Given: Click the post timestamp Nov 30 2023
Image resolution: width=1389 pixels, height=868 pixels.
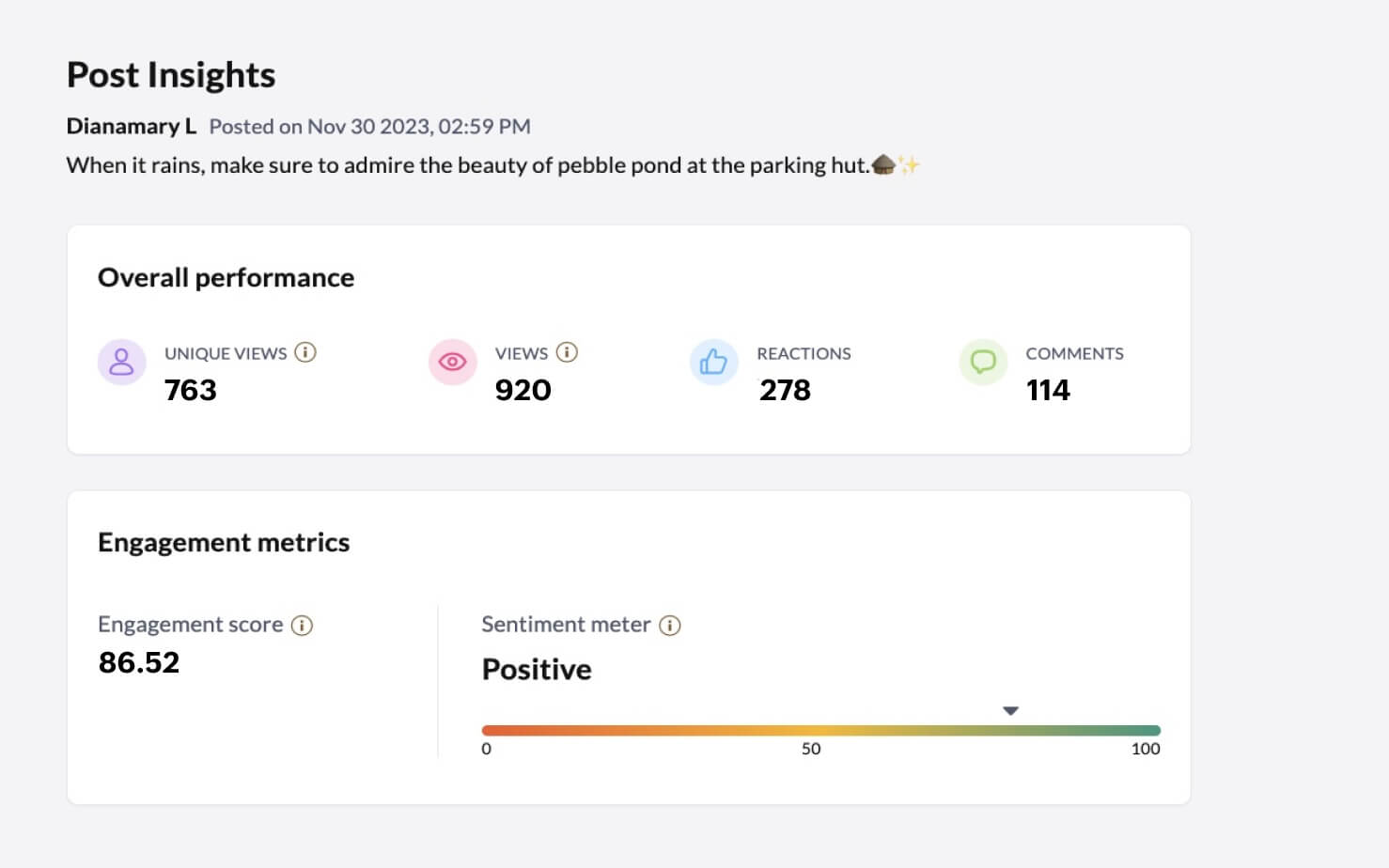Looking at the screenshot, I should (x=368, y=126).
